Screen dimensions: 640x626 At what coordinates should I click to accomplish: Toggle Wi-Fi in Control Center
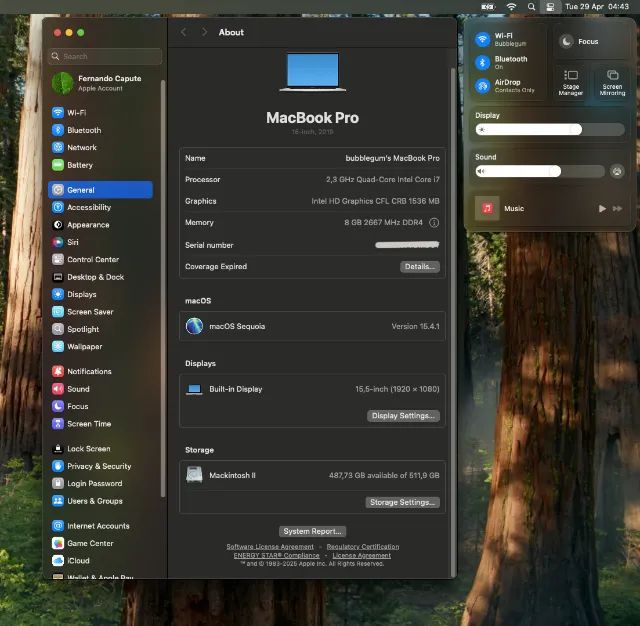click(x=482, y=39)
